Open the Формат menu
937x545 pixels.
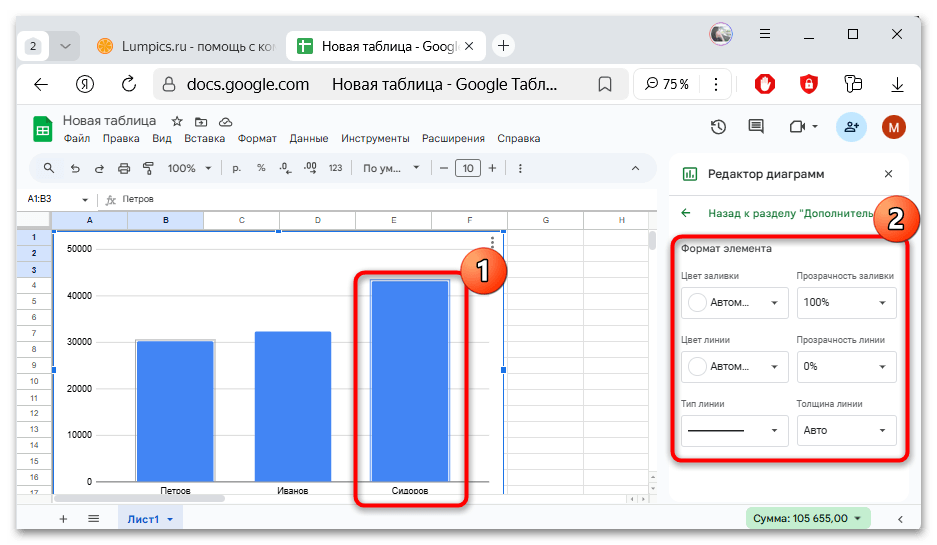257,139
